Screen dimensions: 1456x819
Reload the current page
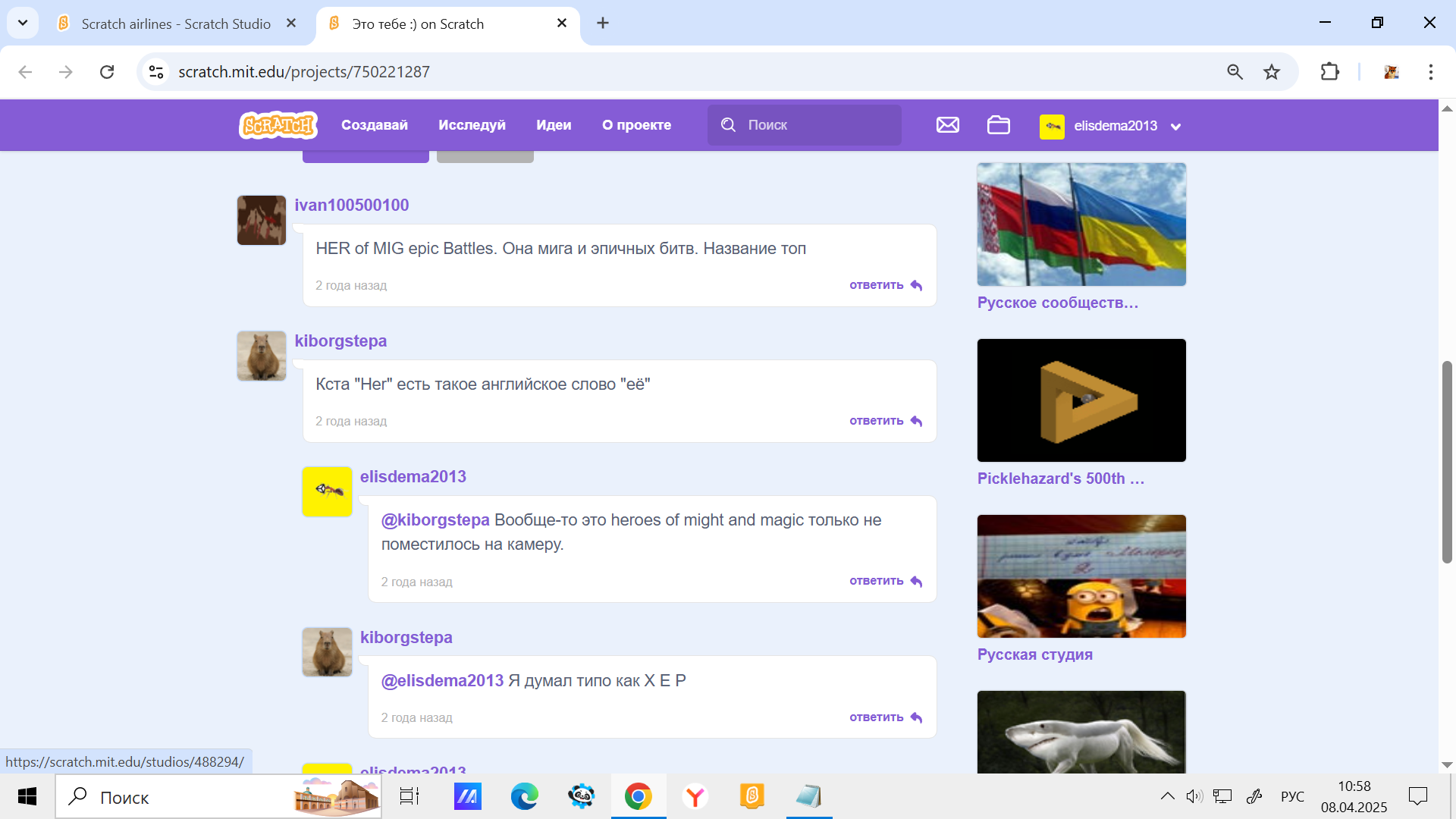(107, 72)
